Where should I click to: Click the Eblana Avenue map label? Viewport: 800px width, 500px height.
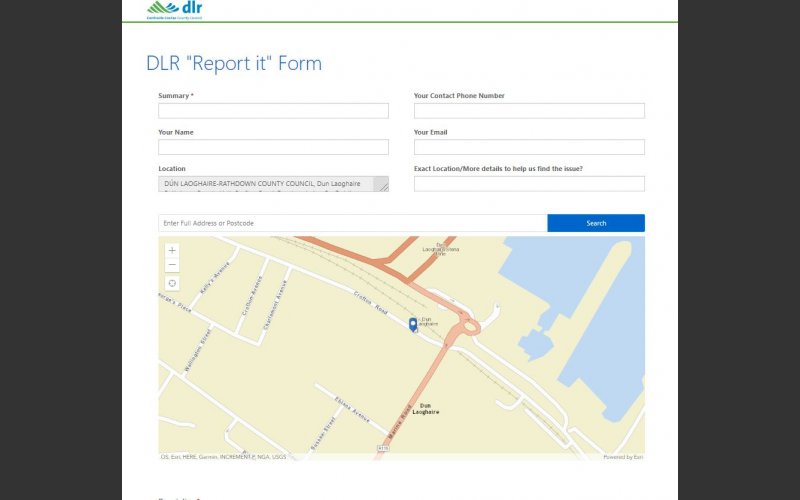(x=352, y=409)
